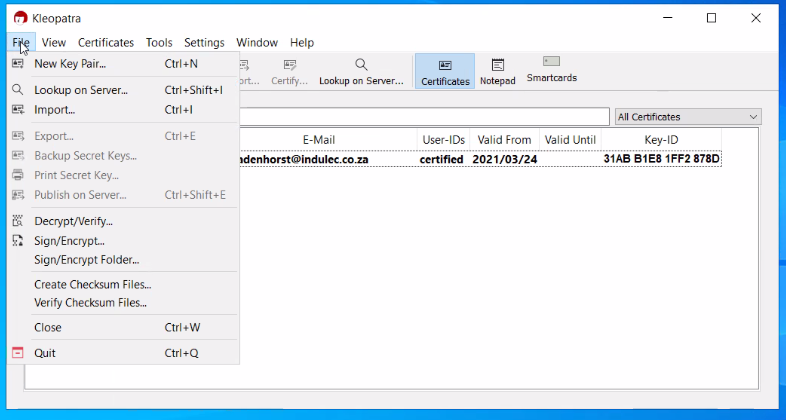Select Quit from the File menu
Screen dimensions: 786x420
coord(124,353)
